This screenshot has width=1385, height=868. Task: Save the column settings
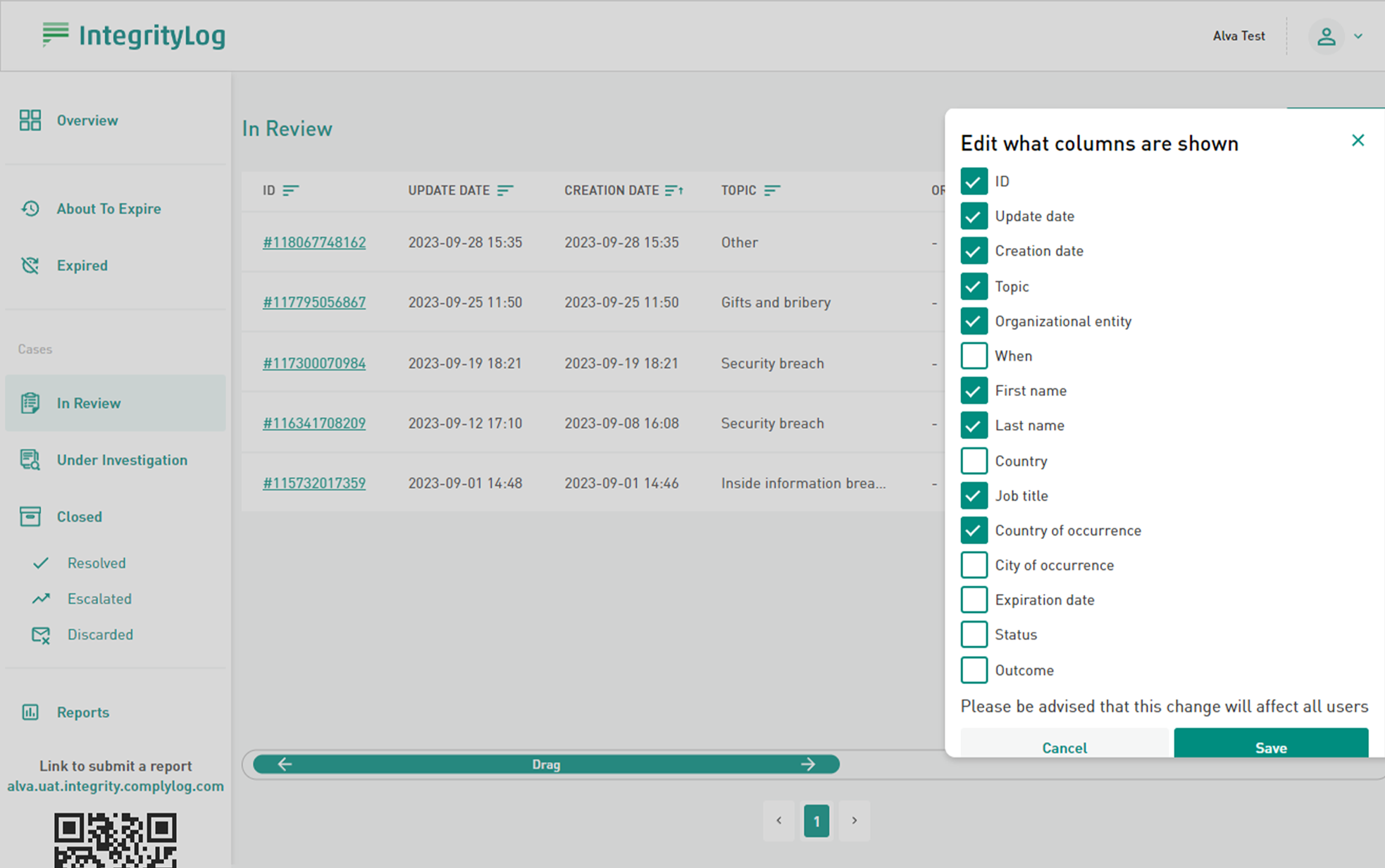[x=1270, y=745]
